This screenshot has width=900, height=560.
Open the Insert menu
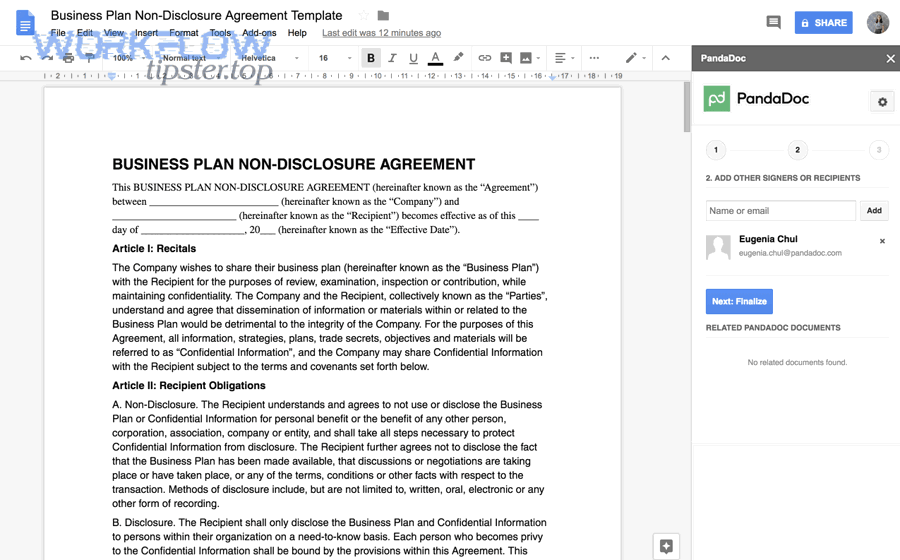[x=146, y=33]
